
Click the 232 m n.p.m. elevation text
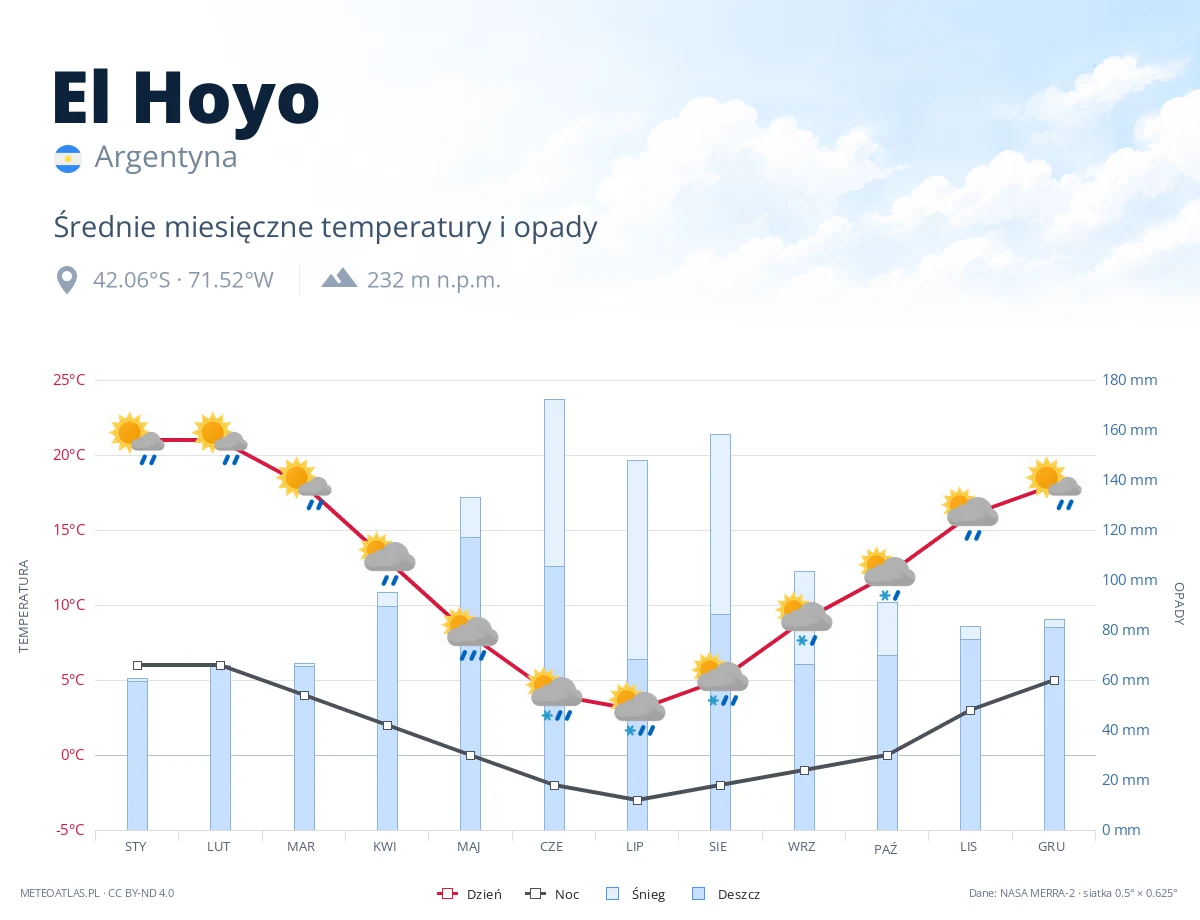[x=434, y=280]
